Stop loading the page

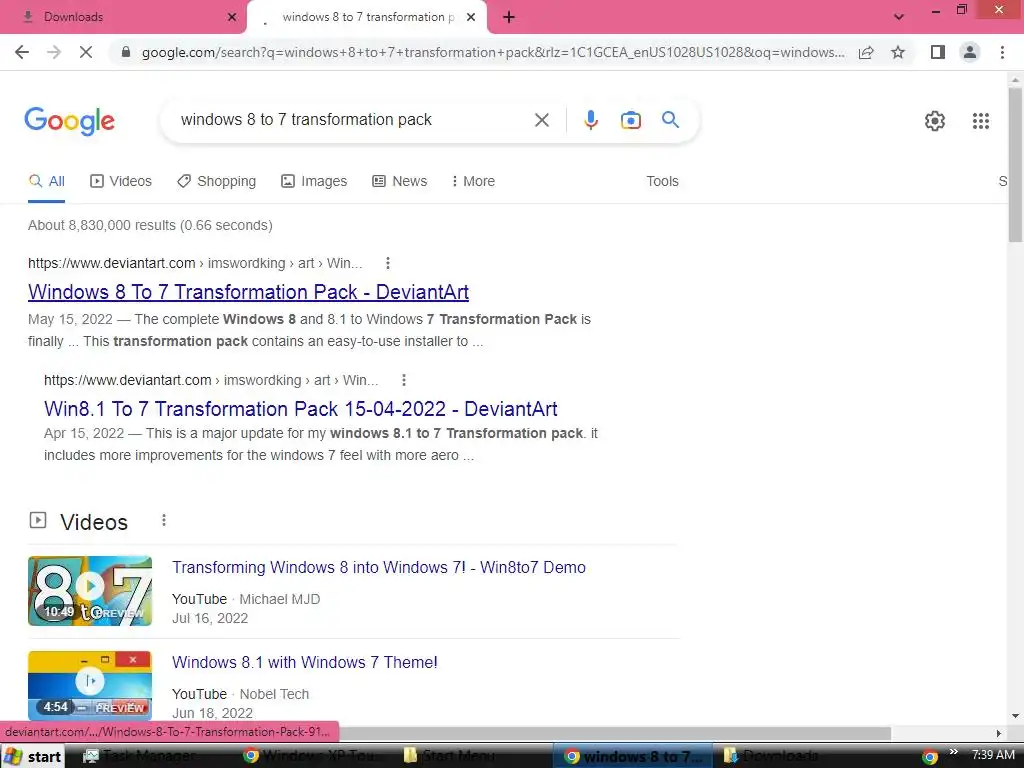click(x=86, y=52)
